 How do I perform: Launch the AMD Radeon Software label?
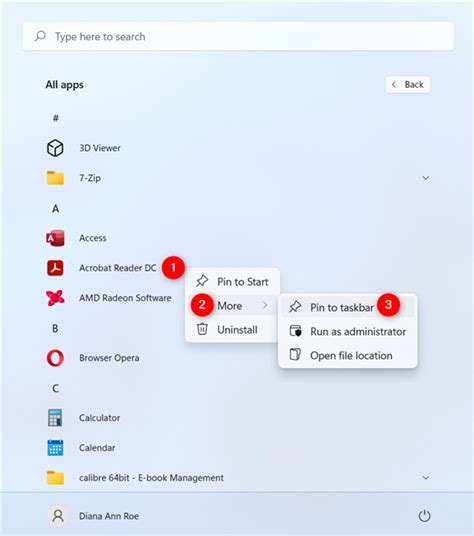point(125,298)
